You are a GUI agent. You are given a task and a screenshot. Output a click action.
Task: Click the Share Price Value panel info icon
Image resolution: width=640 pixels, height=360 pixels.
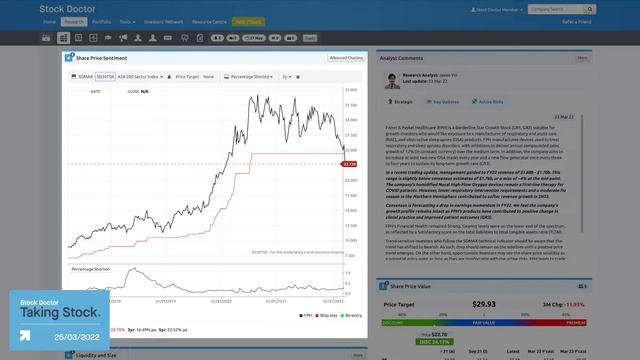[x=383, y=286]
